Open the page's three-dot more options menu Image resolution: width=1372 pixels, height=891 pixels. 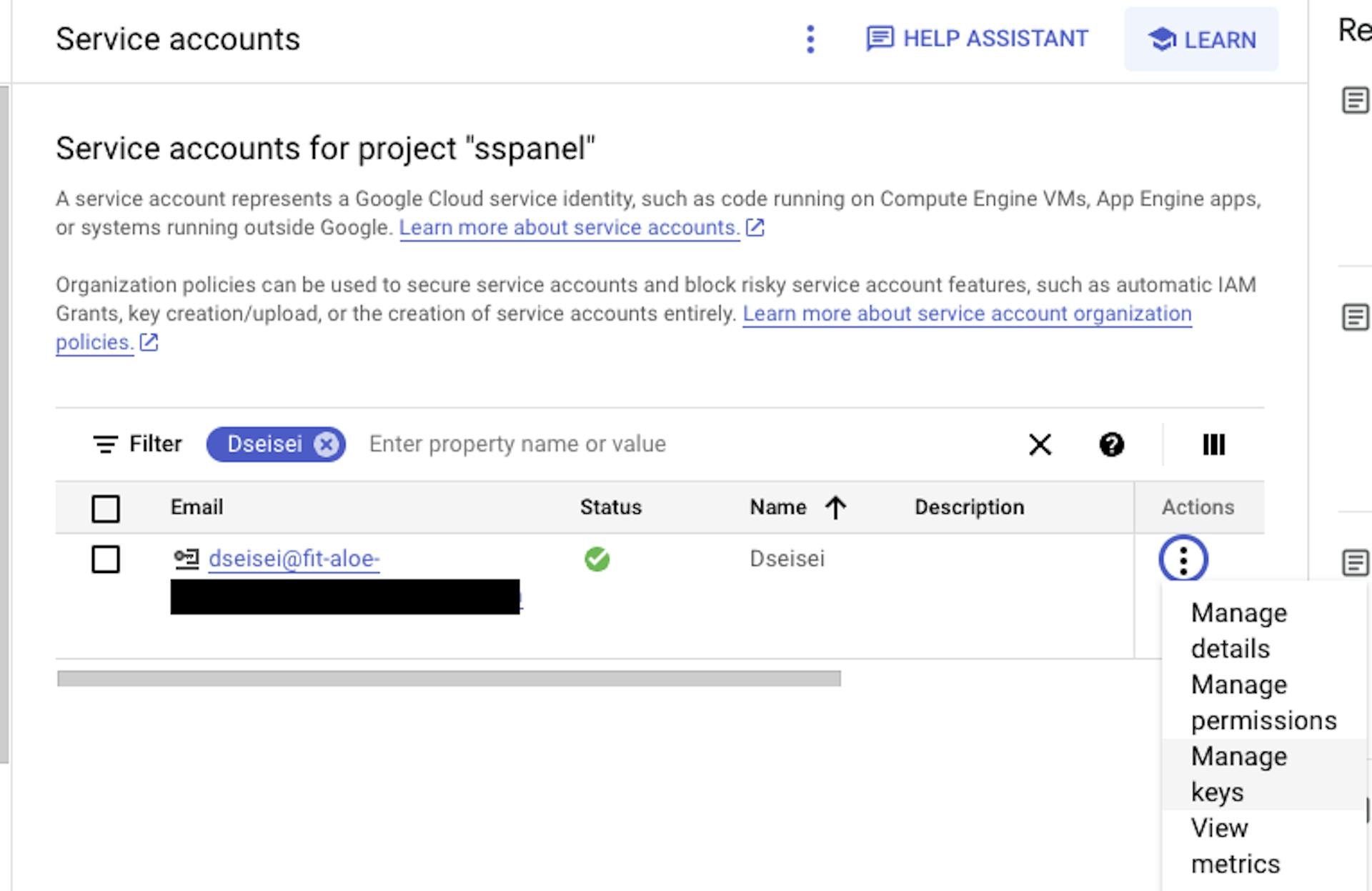click(x=810, y=39)
